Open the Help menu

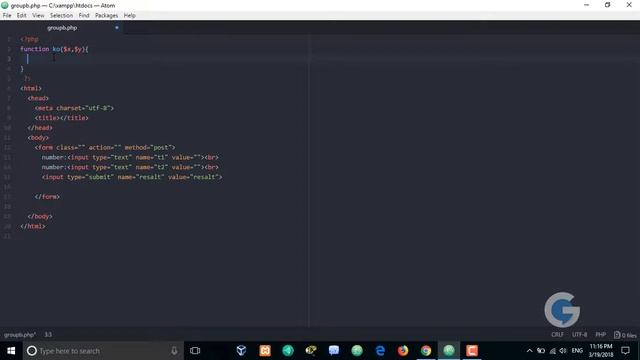129,16
